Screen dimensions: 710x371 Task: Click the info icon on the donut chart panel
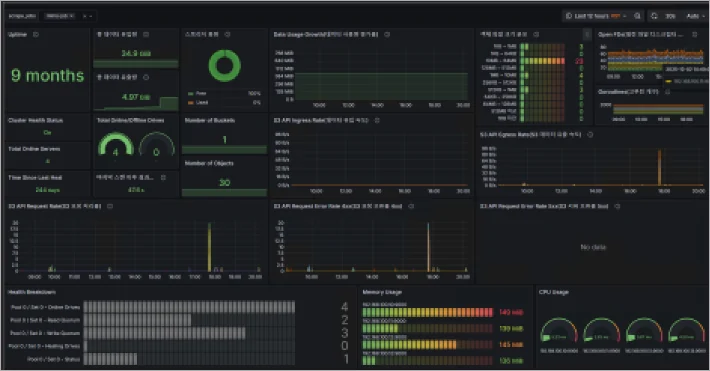227,34
